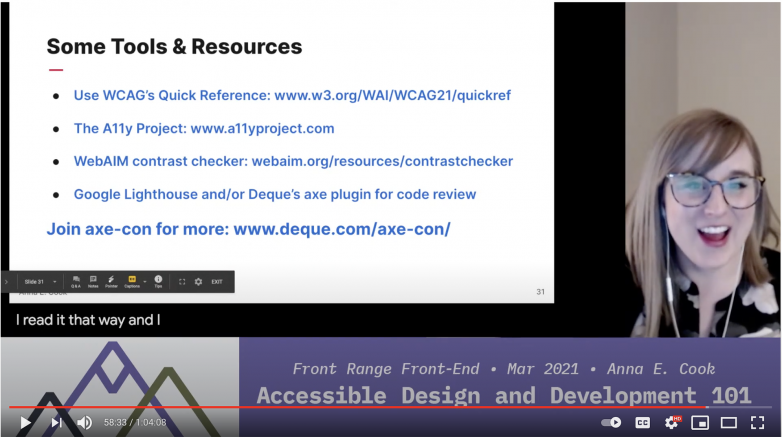Expand Captions options arrow
The width and height of the screenshot is (782, 437).
click(145, 282)
